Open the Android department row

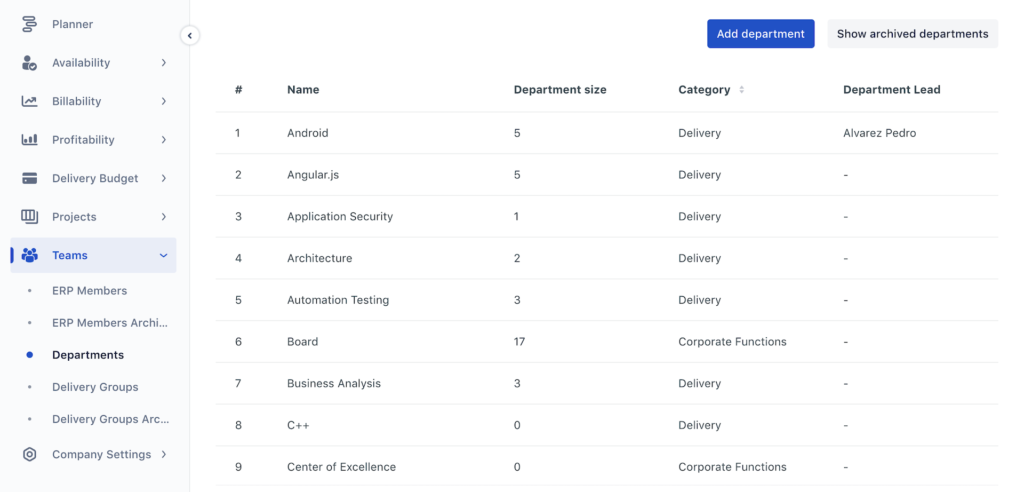[607, 133]
